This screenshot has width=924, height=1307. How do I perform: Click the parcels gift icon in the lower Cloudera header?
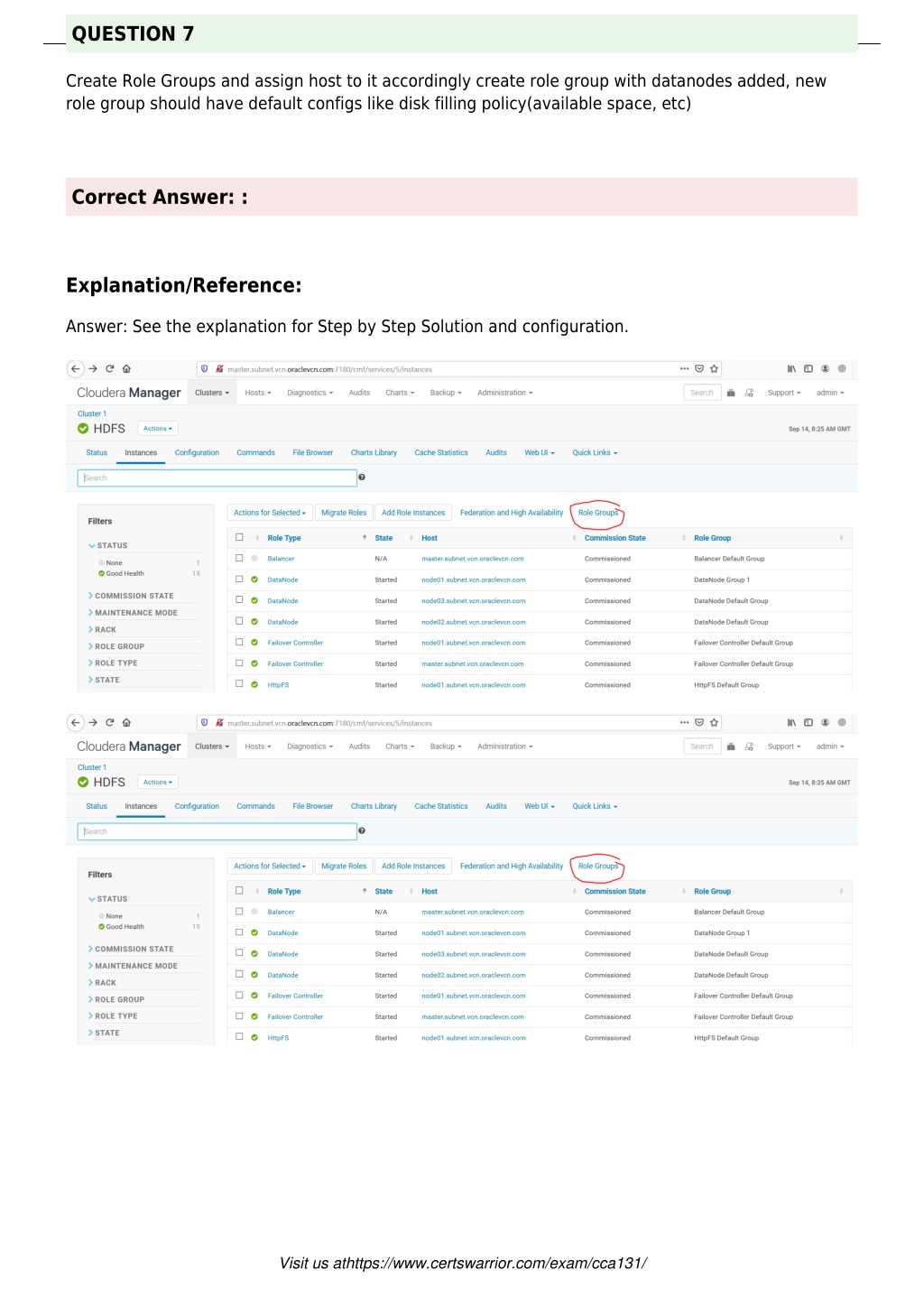[731, 746]
